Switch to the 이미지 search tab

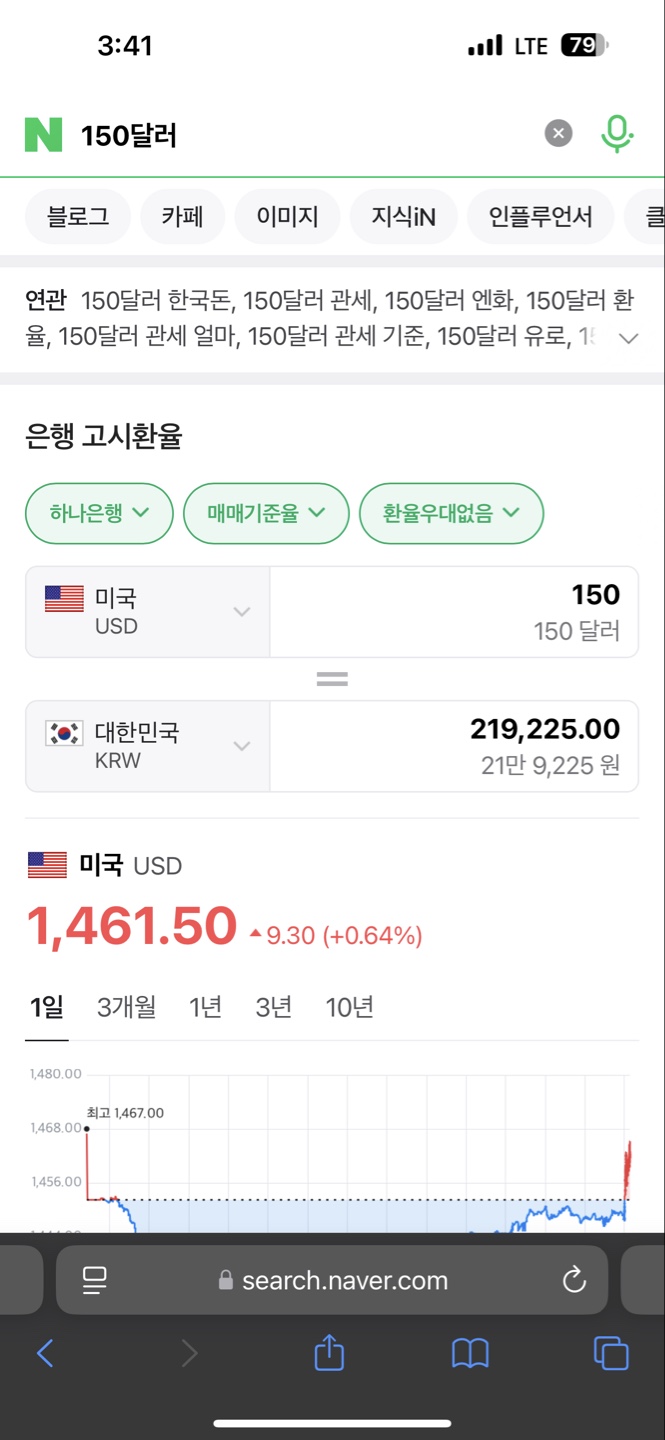(287, 216)
